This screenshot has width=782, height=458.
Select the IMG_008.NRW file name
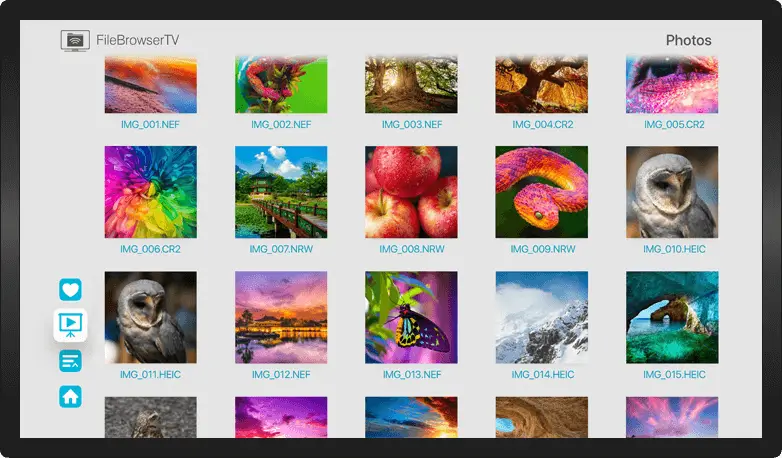412,249
